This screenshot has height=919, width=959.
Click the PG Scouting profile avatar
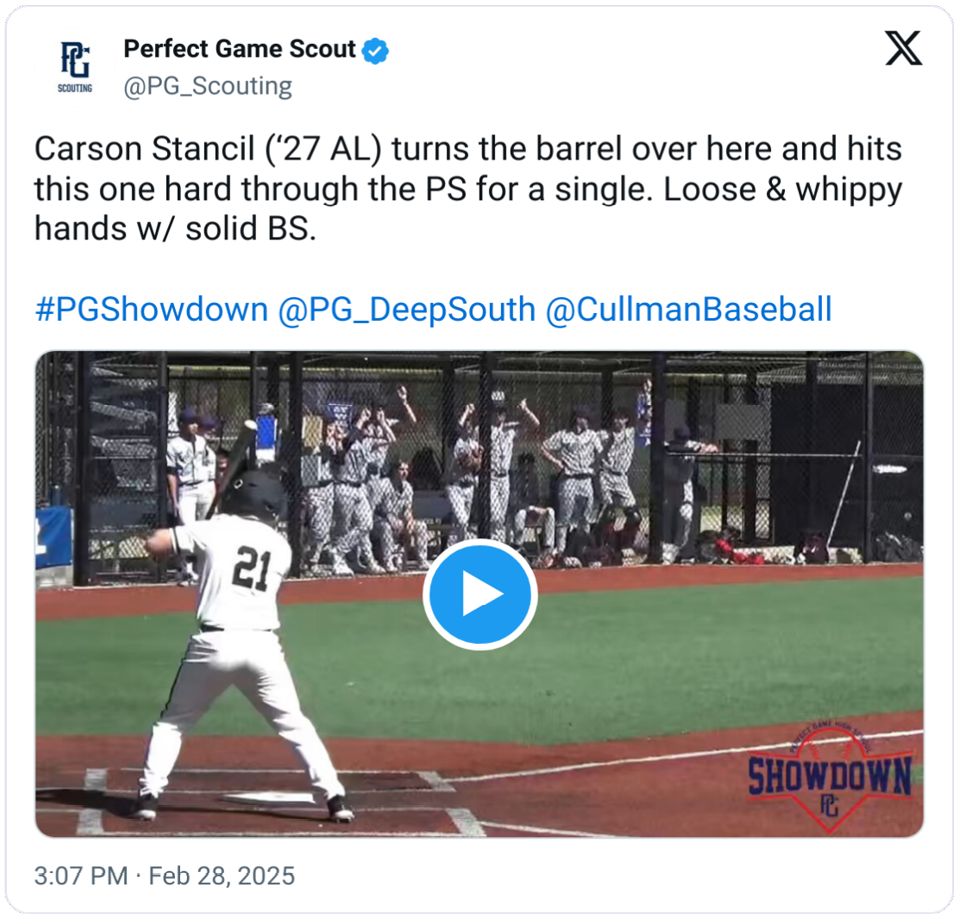[x=75, y=67]
